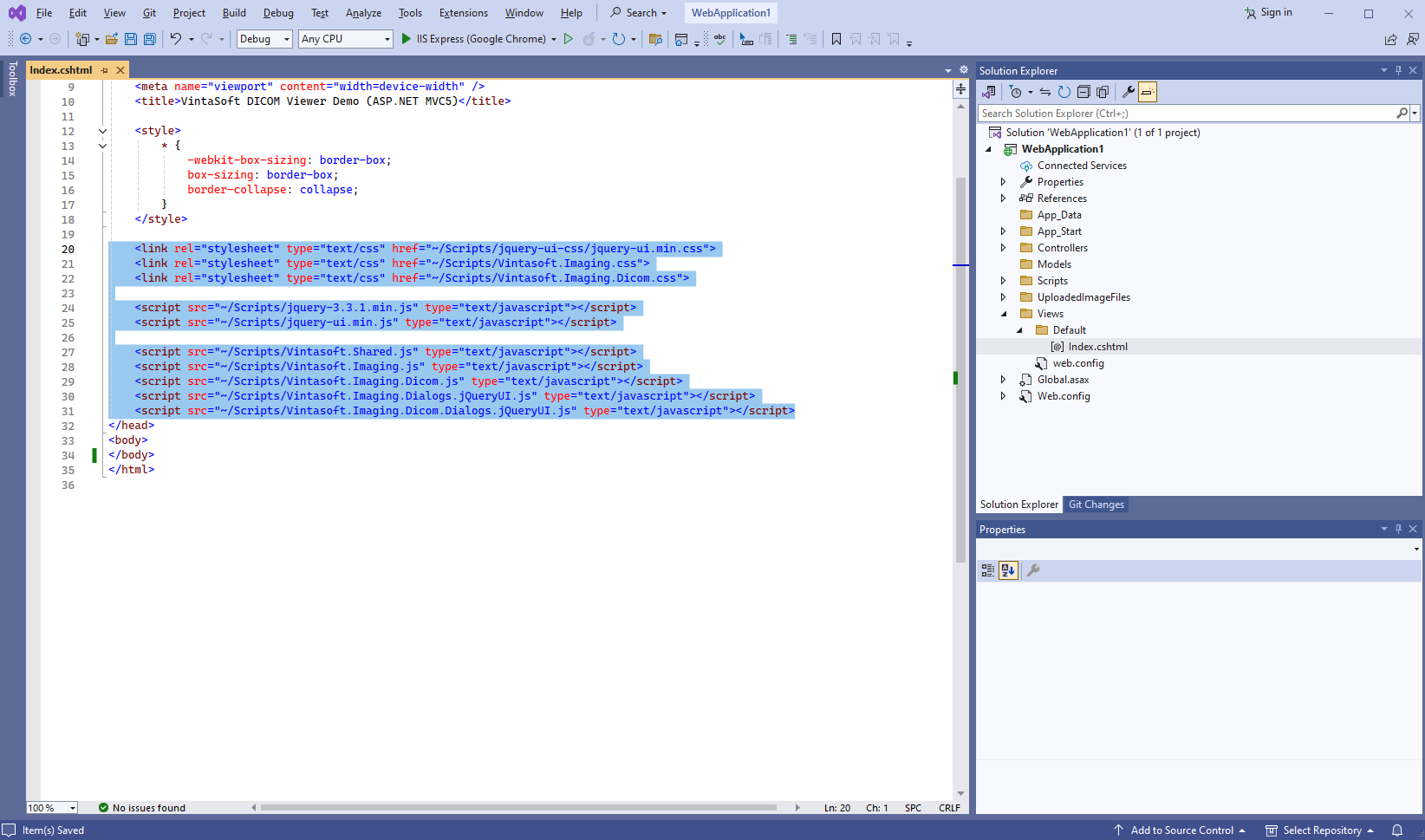Click the Refresh icon in Solution Explorer
The width and height of the screenshot is (1425, 840).
pos(1064,92)
